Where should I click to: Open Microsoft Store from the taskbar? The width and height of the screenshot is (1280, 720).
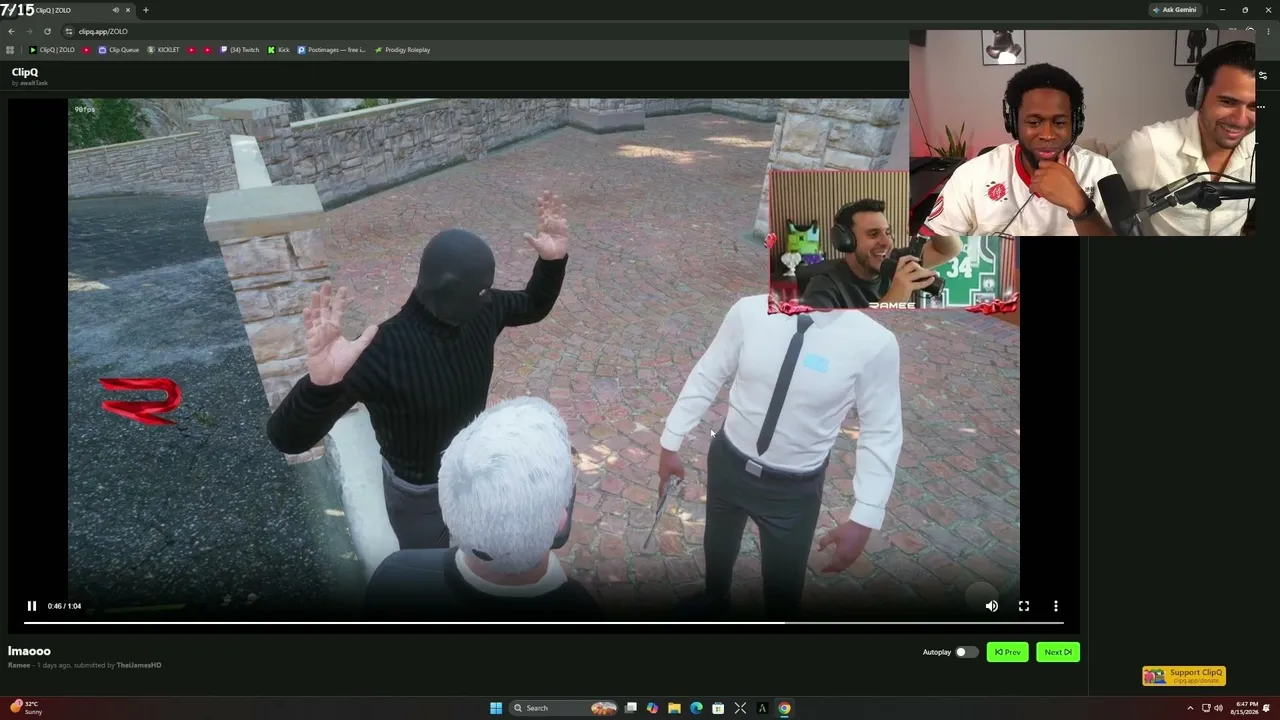718,708
